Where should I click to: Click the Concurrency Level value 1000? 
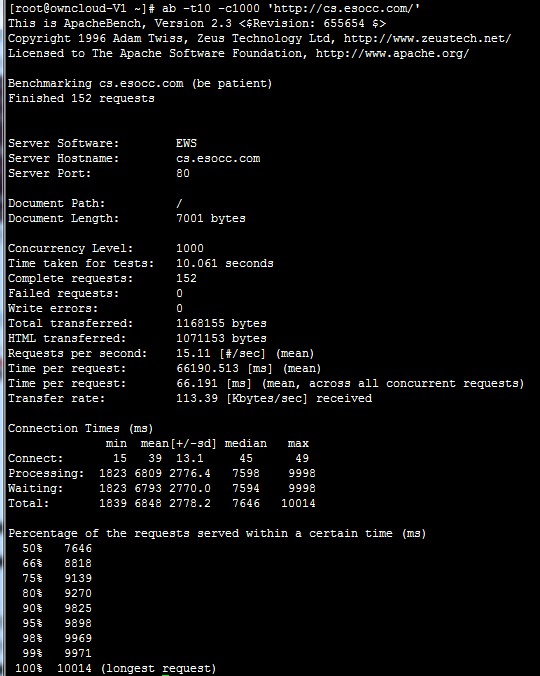point(190,248)
